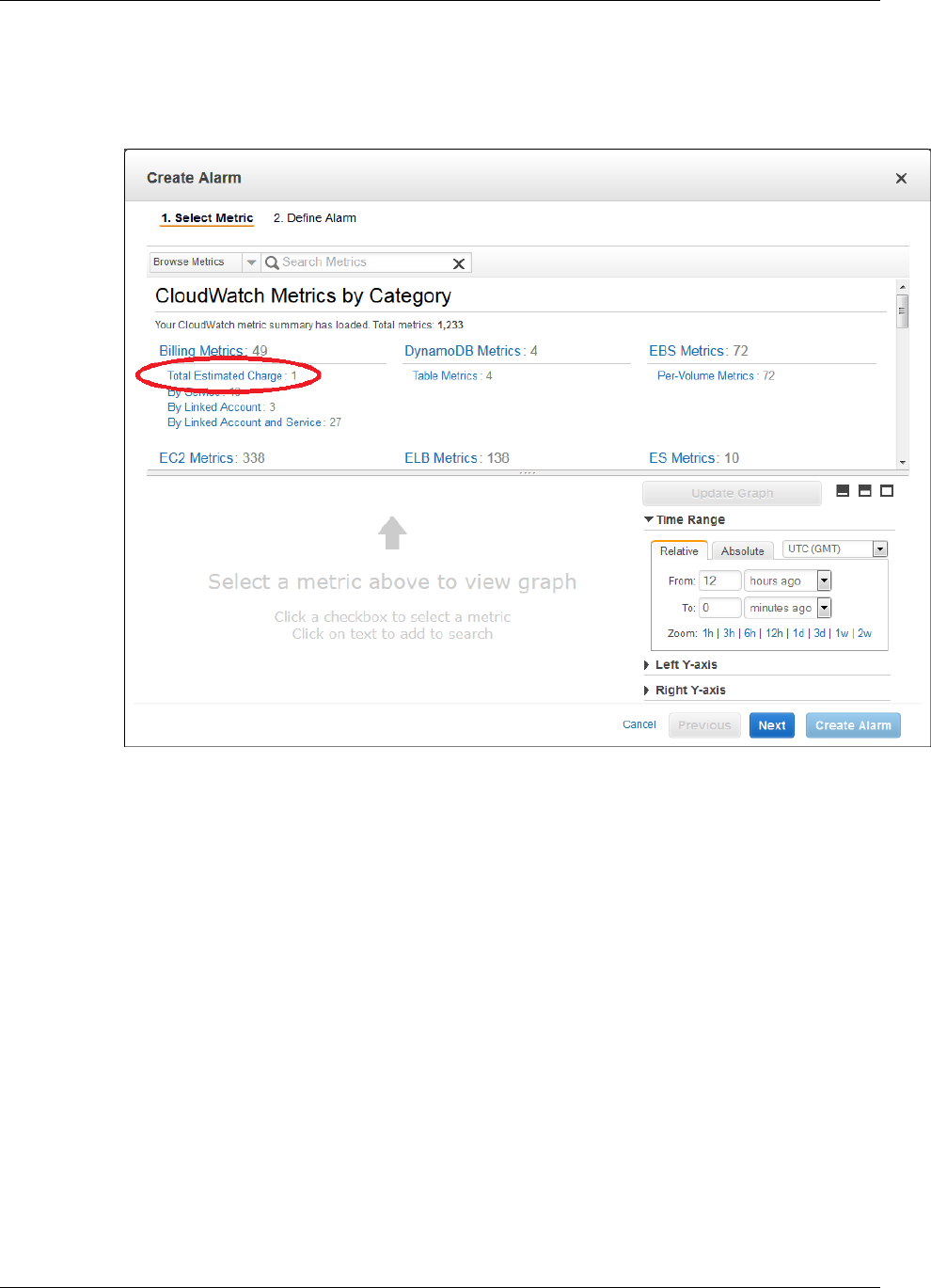Click the Cancel link
This screenshot has width=931, height=1288.
pos(639,724)
